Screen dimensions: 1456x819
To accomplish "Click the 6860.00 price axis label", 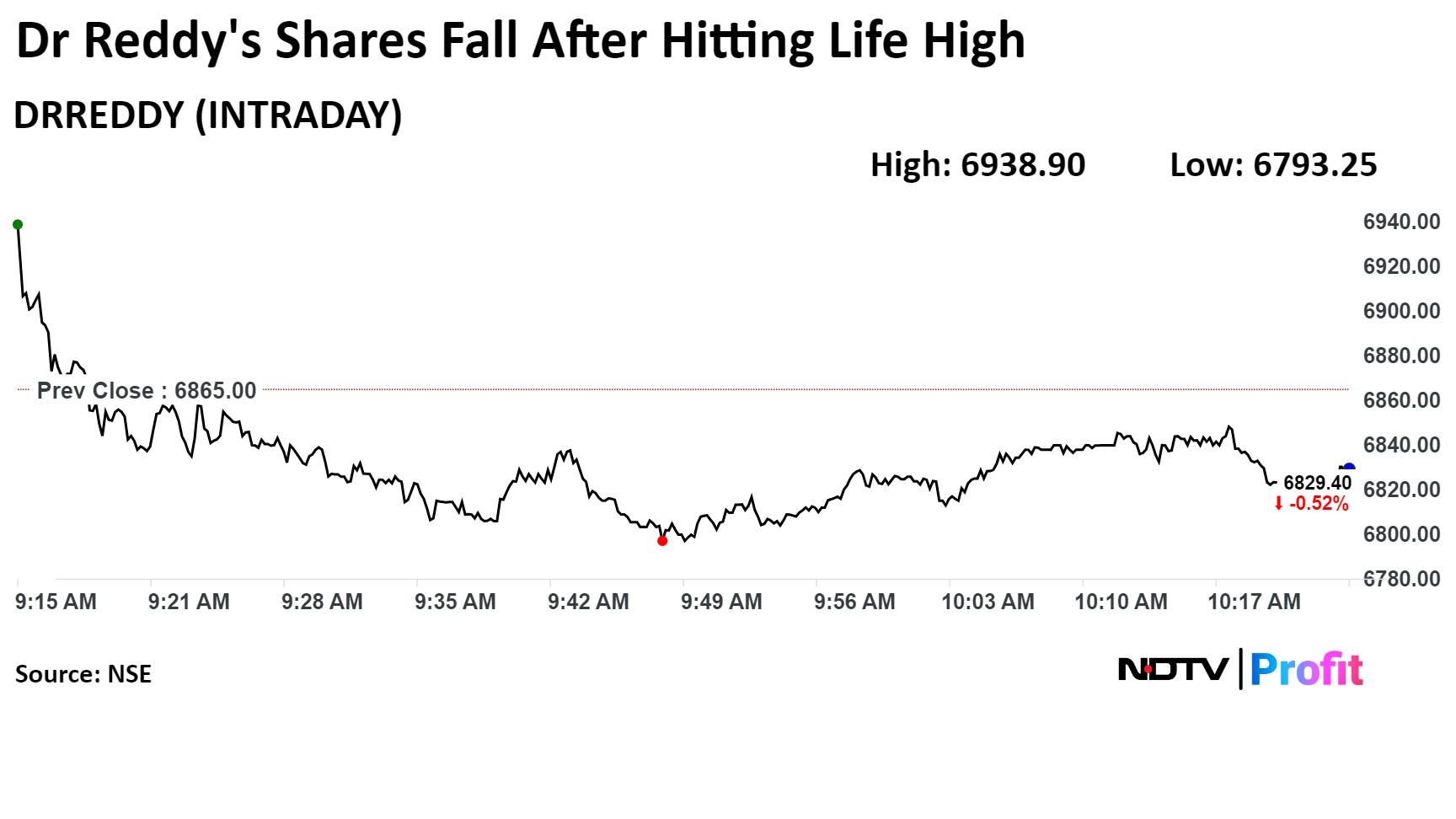I will coord(1401,399).
